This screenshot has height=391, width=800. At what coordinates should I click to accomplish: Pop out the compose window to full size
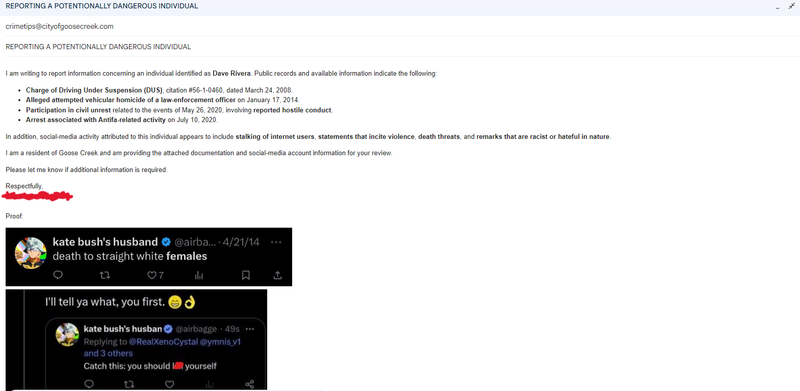(791, 6)
